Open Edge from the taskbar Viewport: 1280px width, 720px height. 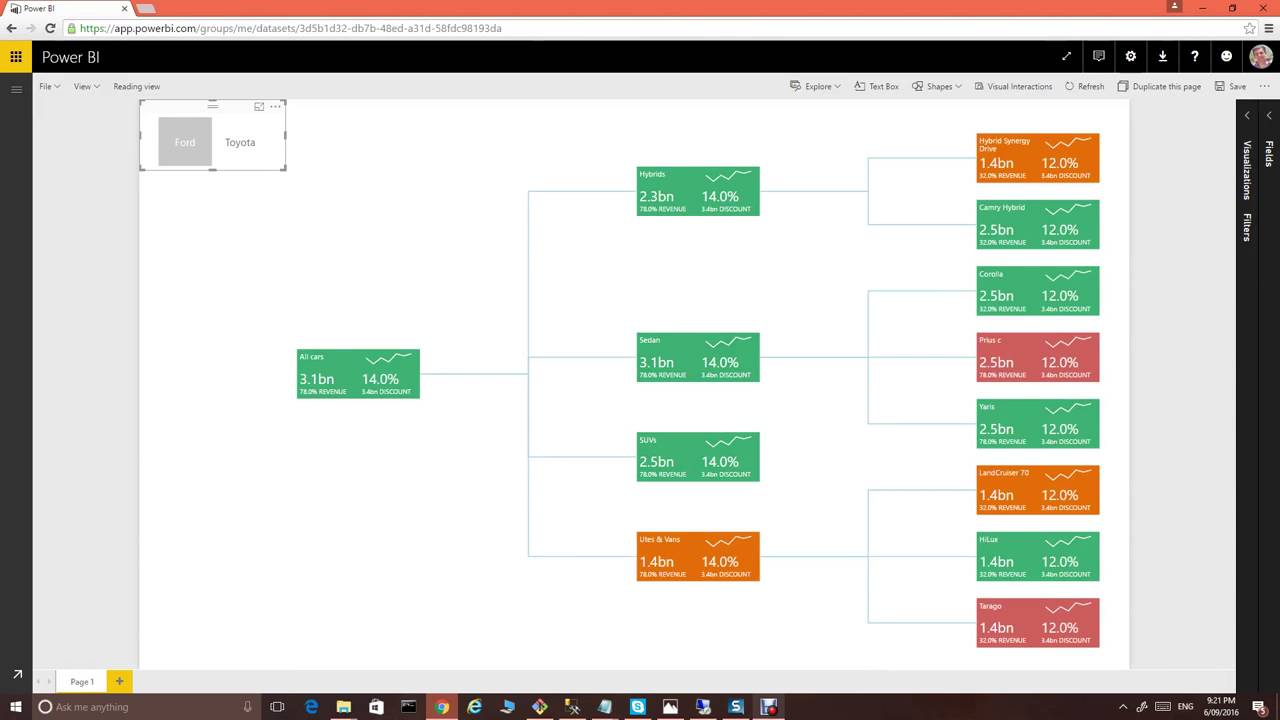point(311,707)
